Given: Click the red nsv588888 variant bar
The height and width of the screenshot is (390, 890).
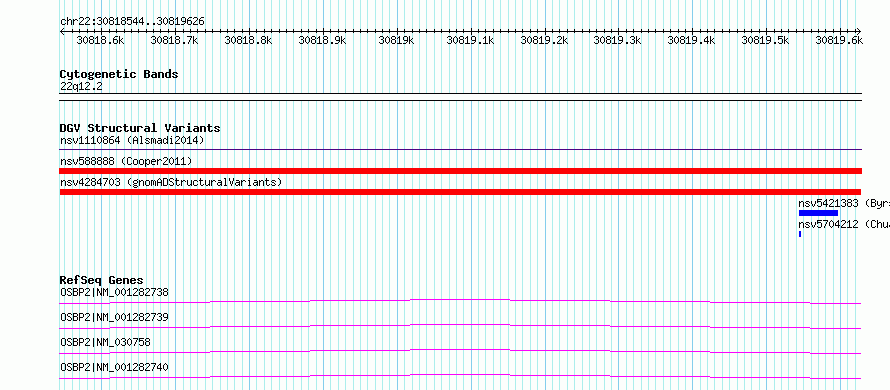Looking at the screenshot, I should coord(460,171).
